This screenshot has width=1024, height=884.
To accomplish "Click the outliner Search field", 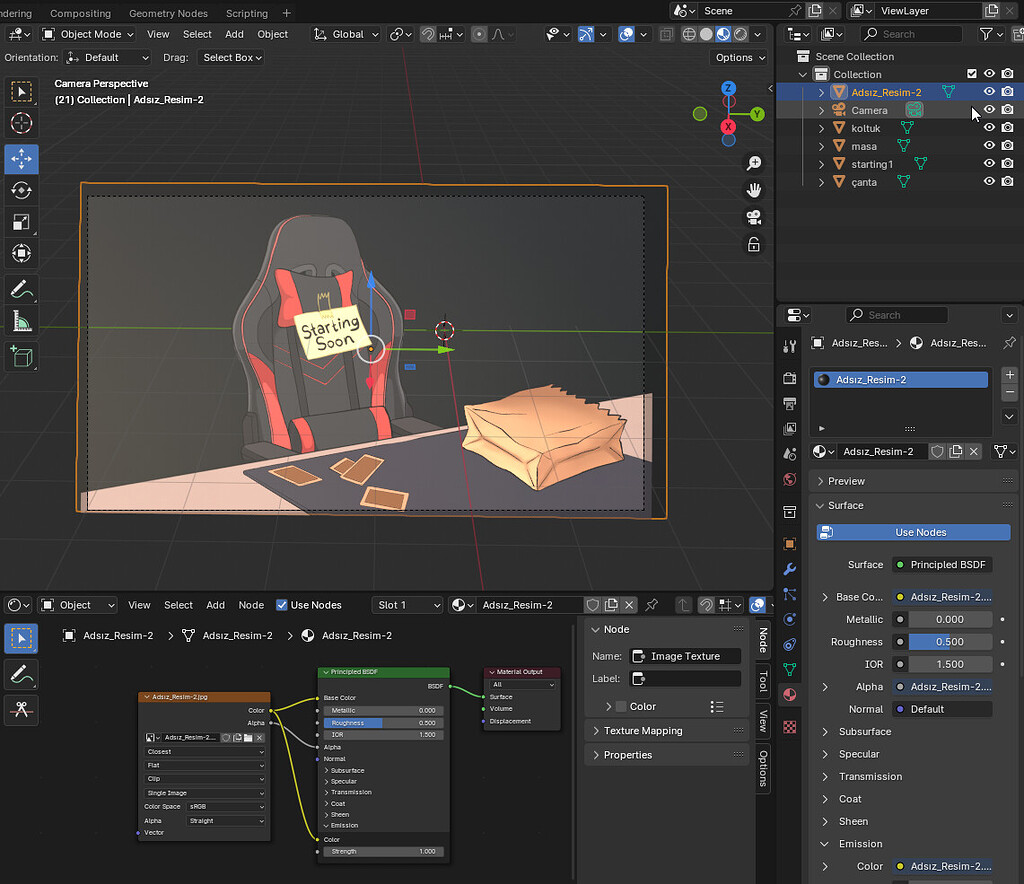I will pyautogui.click(x=911, y=34).
